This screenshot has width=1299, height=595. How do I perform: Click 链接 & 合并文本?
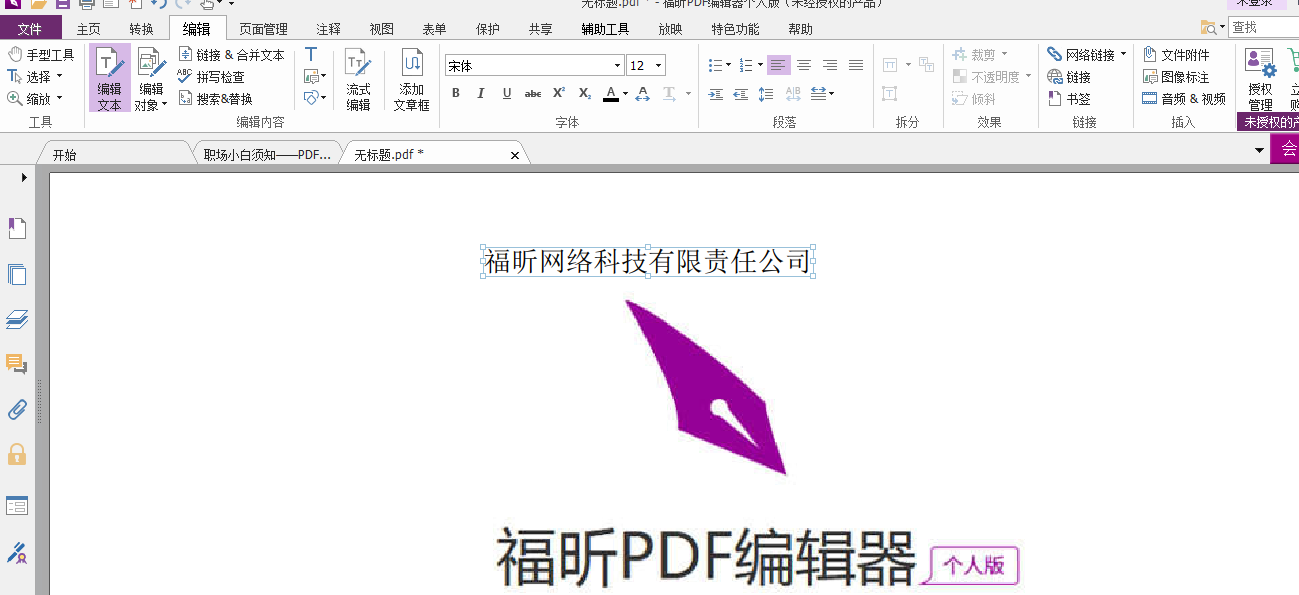pos(232,55)
